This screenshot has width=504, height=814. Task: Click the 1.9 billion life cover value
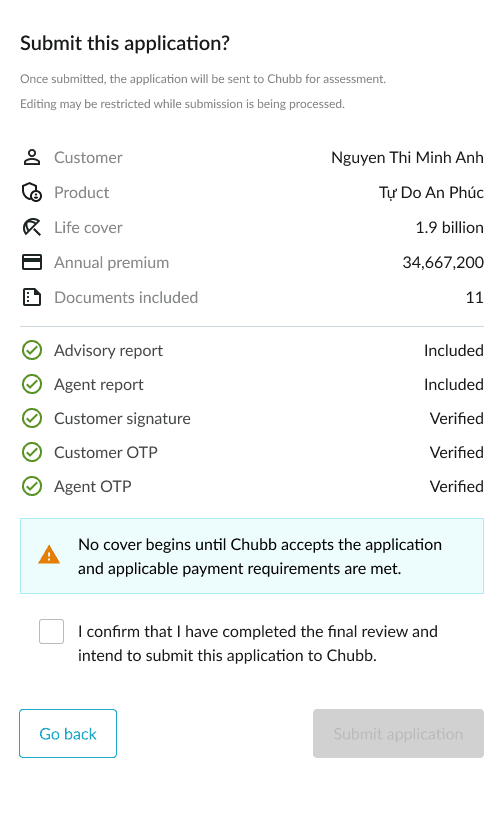(x=449, y=227)
